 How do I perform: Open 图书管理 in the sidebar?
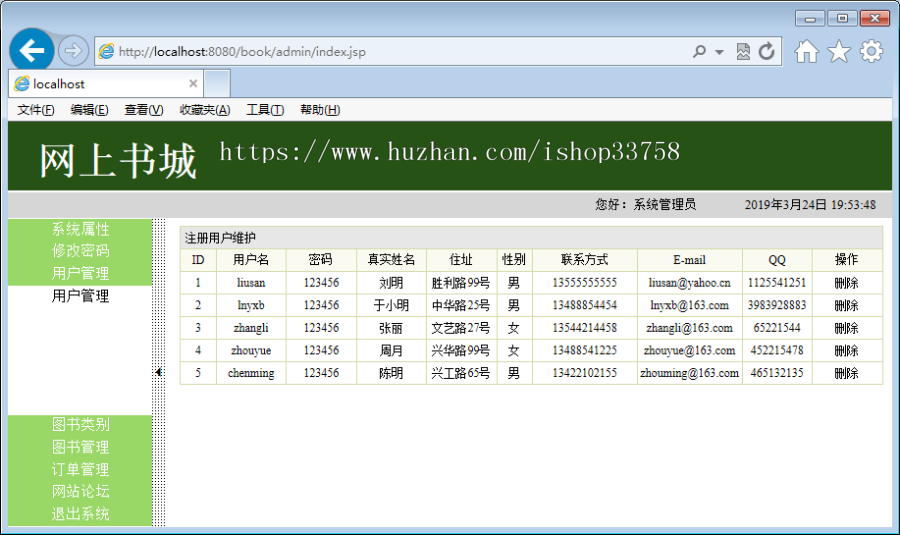click(80, 447)
